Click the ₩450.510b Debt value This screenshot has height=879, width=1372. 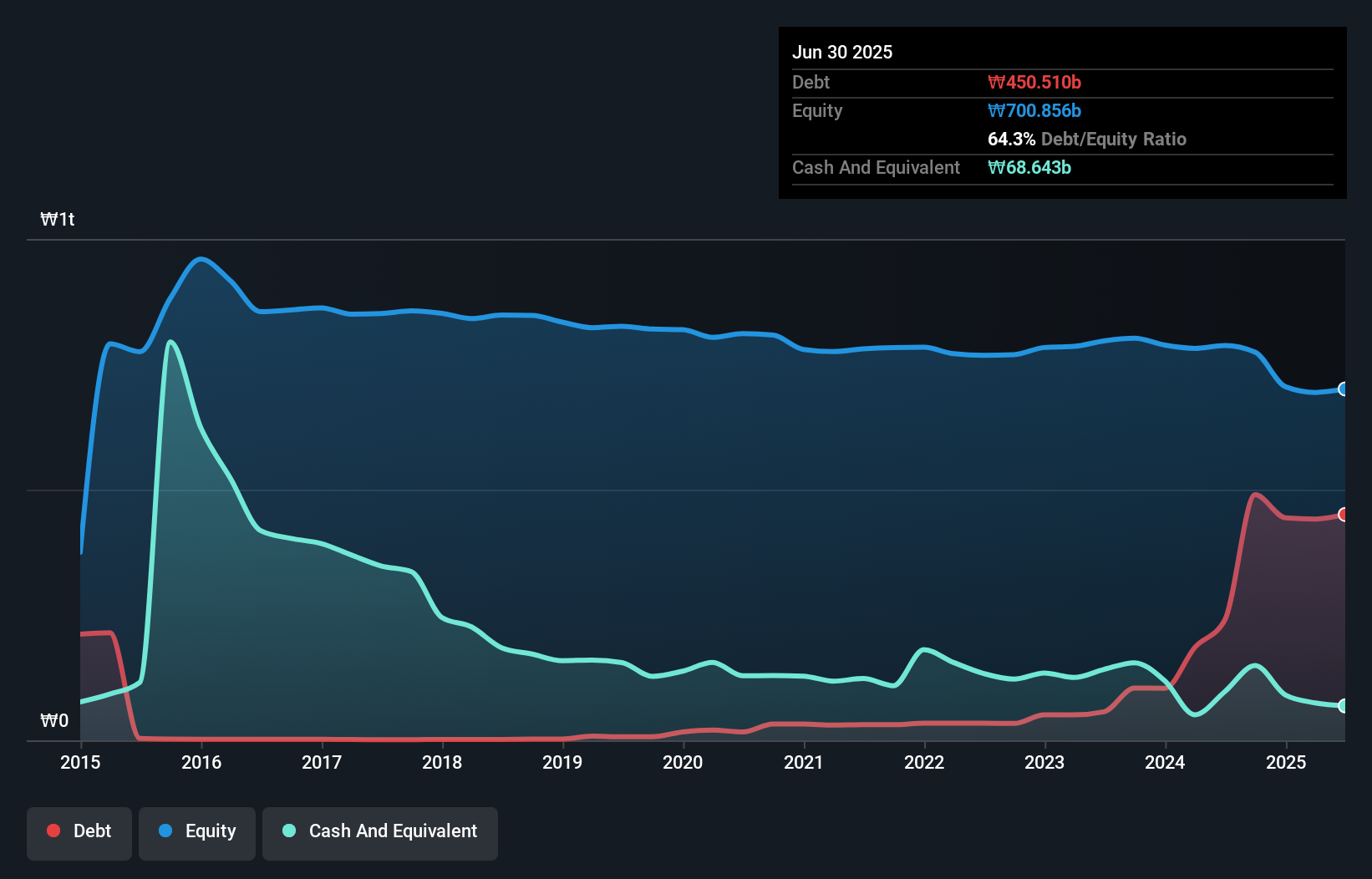tap(1035, 82)
